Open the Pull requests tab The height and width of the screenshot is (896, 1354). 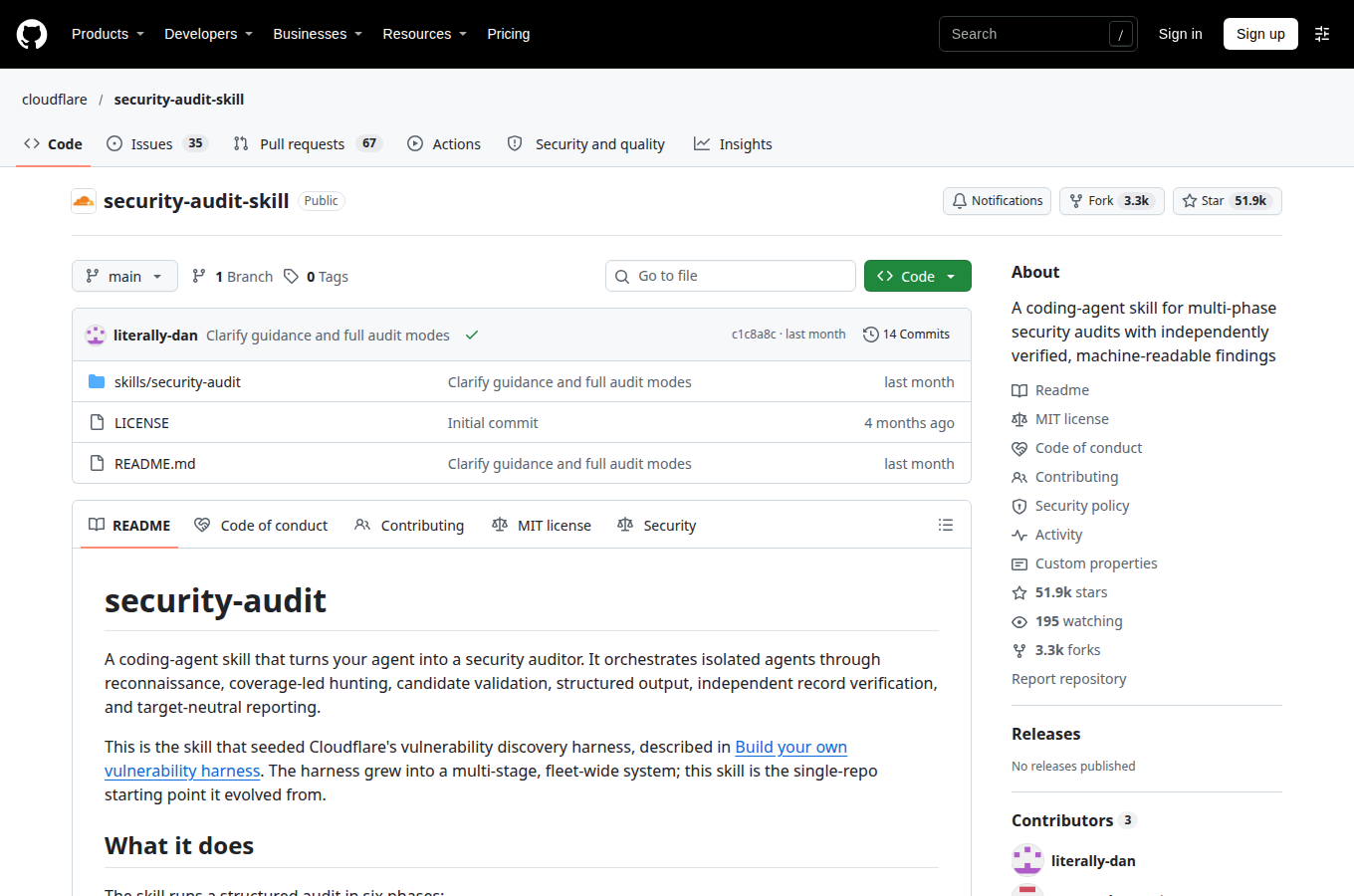(x=308, y=144)
